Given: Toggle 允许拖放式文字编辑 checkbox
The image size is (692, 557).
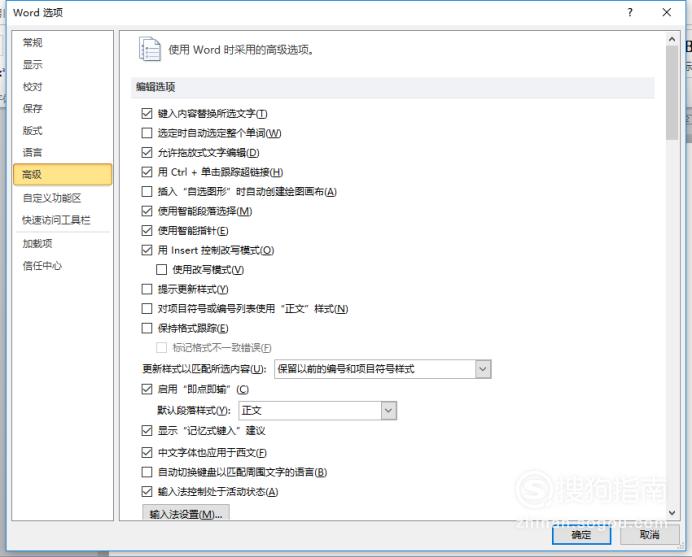Looking at the screenshot, I should click(x=147, y=152).
